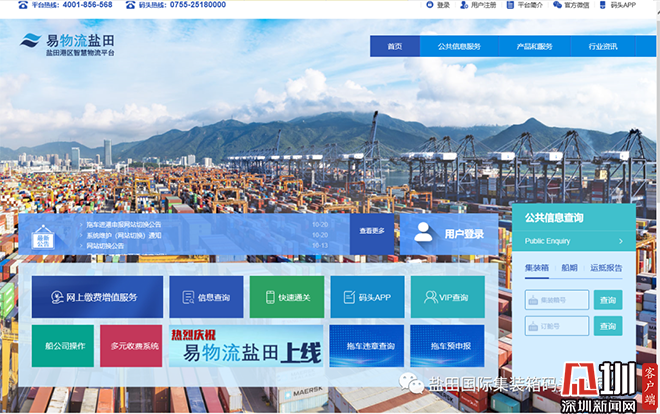Click the 用户登录 user login button
Image resolution: width=660 pixels, height=414 pixels.
pyautogui.click(x=449, y=234)
